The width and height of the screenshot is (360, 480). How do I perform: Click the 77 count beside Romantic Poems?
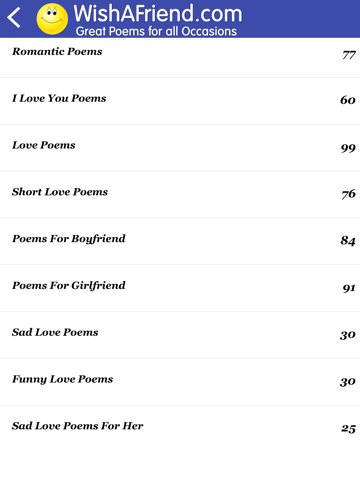click(349, 55)
